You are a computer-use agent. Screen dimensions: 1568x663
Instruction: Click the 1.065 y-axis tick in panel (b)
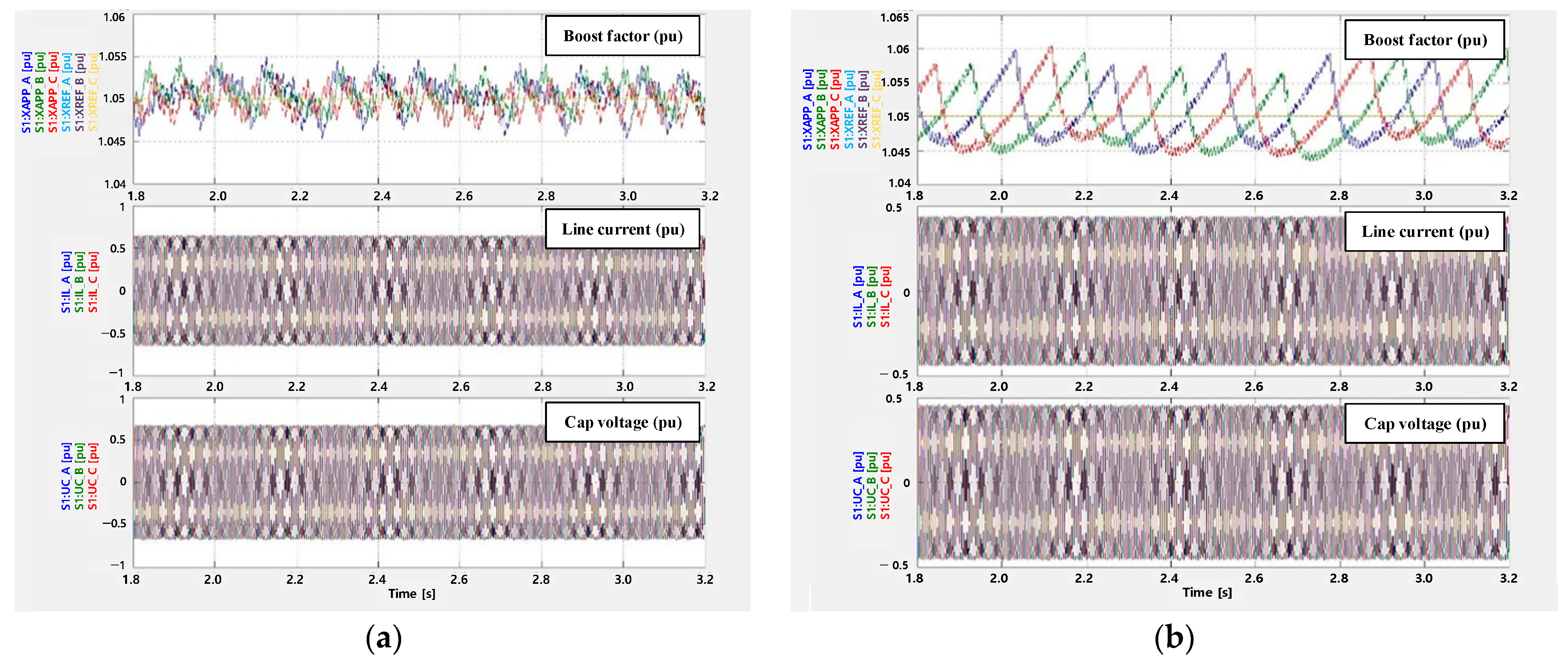tap(894, 18)
